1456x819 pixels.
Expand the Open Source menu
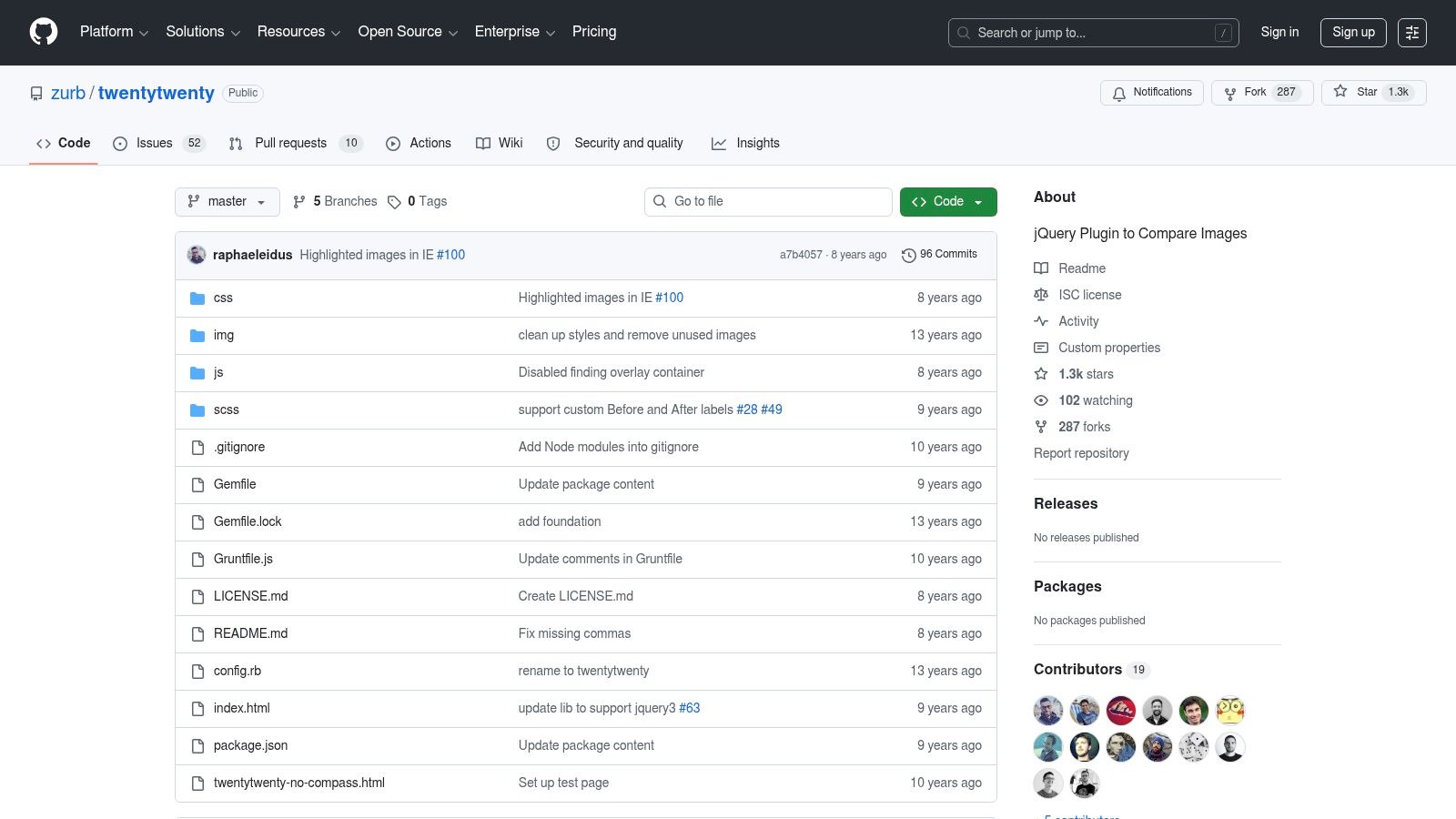click(x=408, y=32)
